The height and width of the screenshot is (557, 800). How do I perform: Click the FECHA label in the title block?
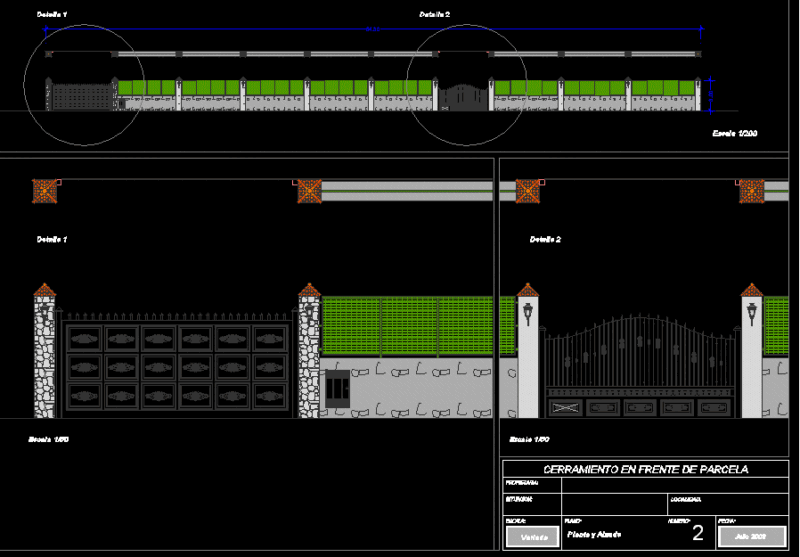point(727,521)
